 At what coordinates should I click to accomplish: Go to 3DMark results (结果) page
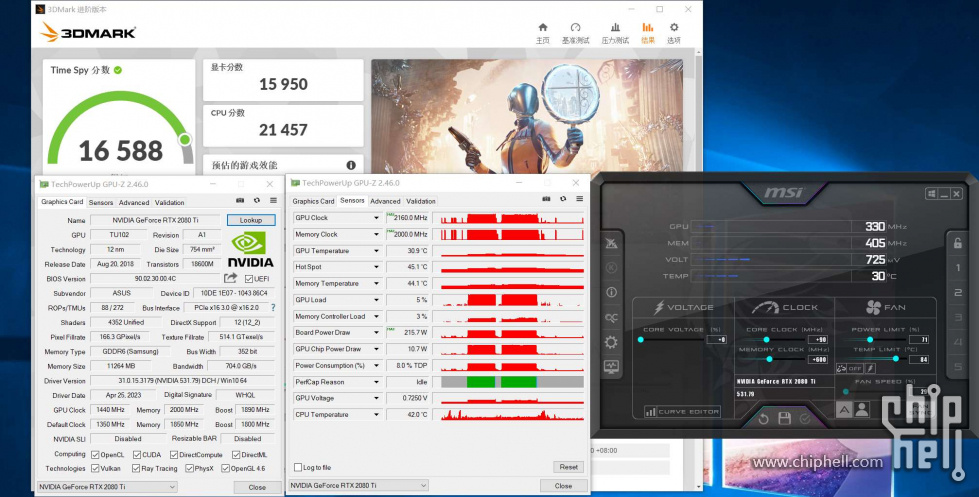(x=647, y=33)
